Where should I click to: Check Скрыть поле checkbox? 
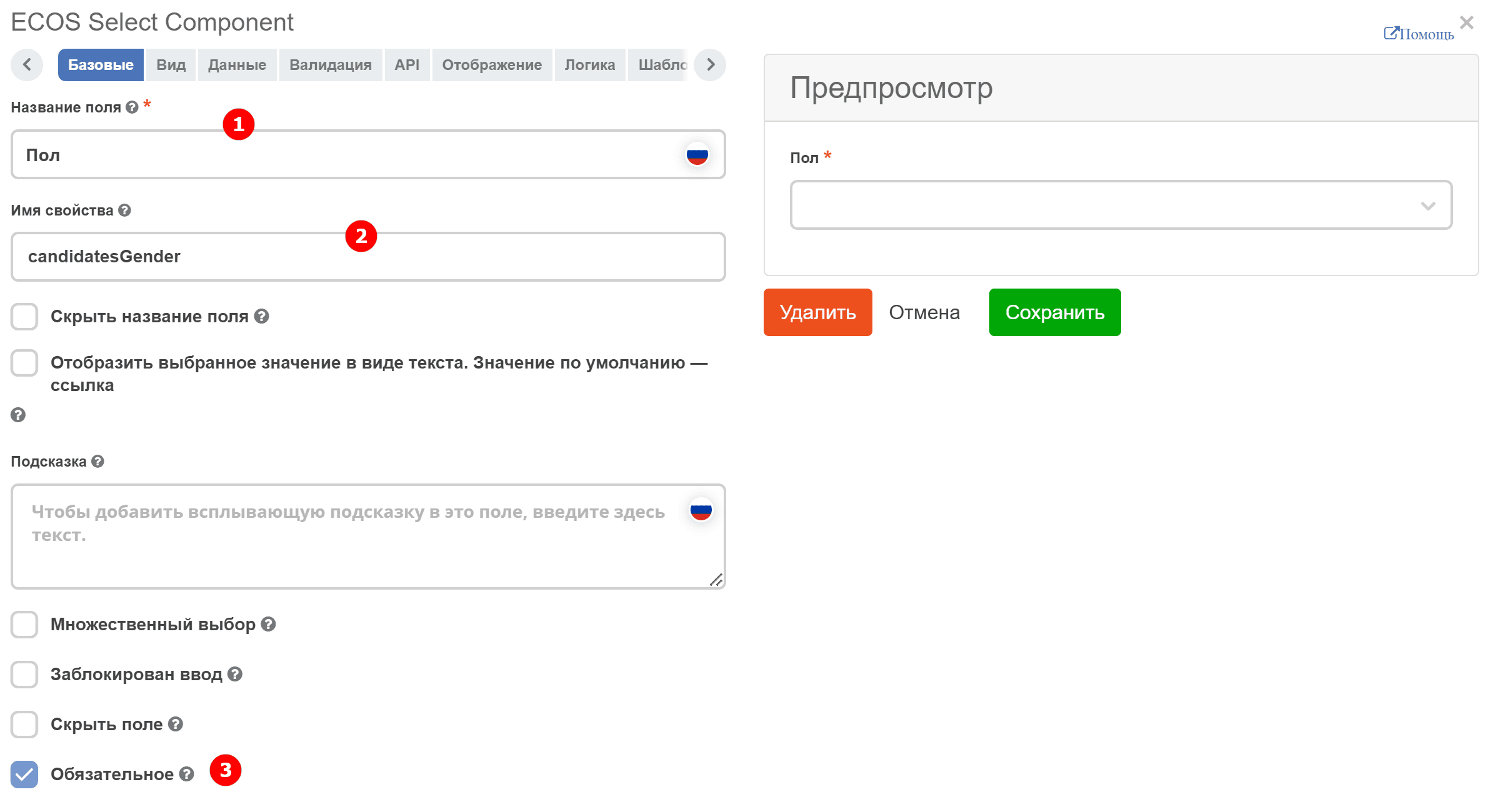click(x=24, y=725)
